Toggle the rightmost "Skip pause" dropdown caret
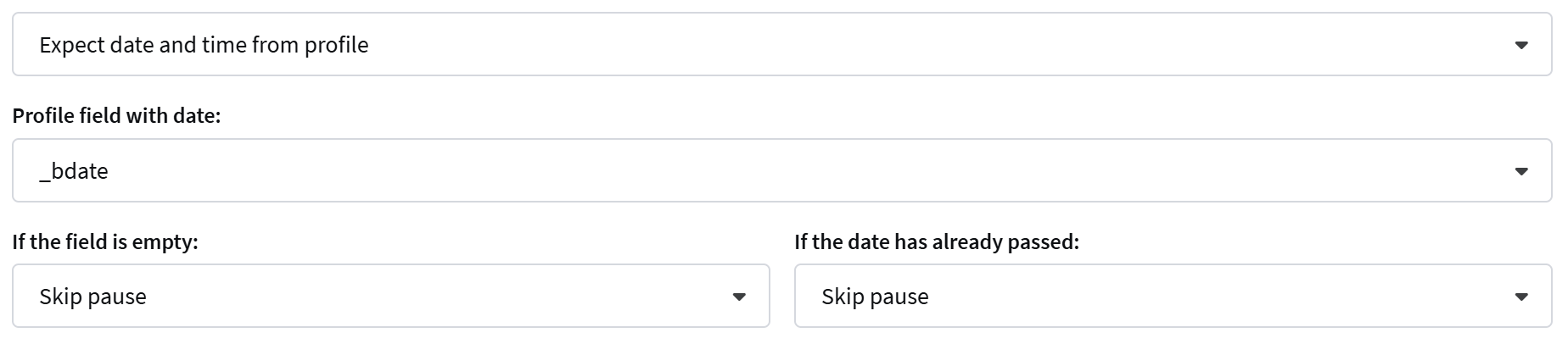 click(x=1520, y=297)
